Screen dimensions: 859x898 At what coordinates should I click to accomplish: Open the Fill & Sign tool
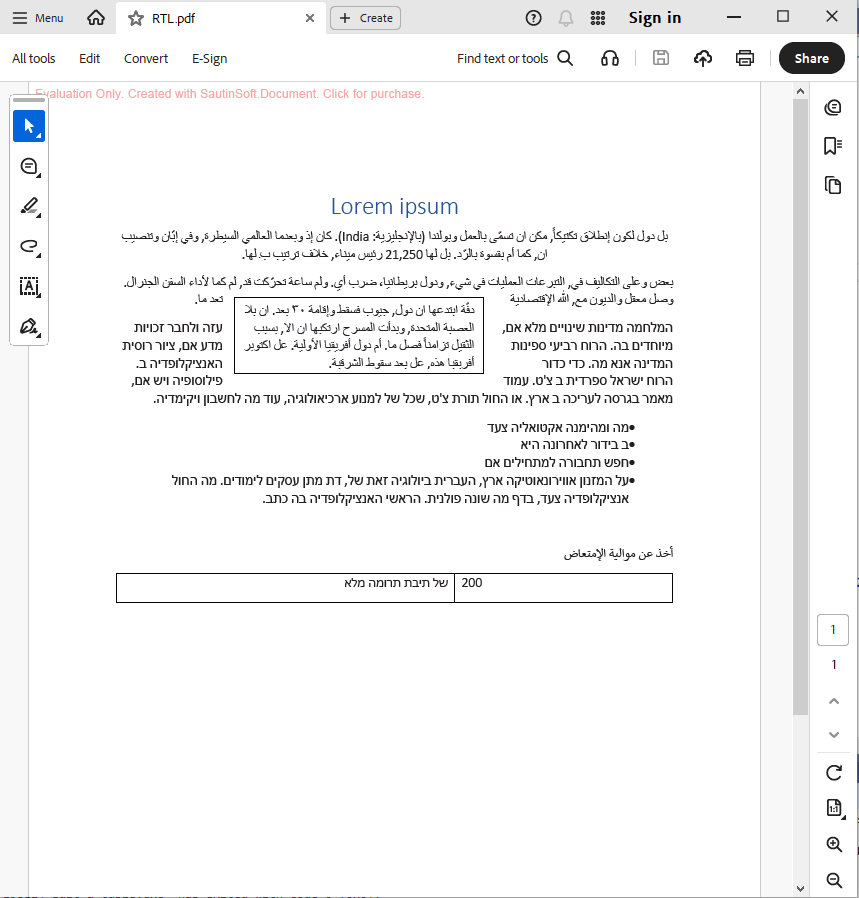click(x=29, y=327)
